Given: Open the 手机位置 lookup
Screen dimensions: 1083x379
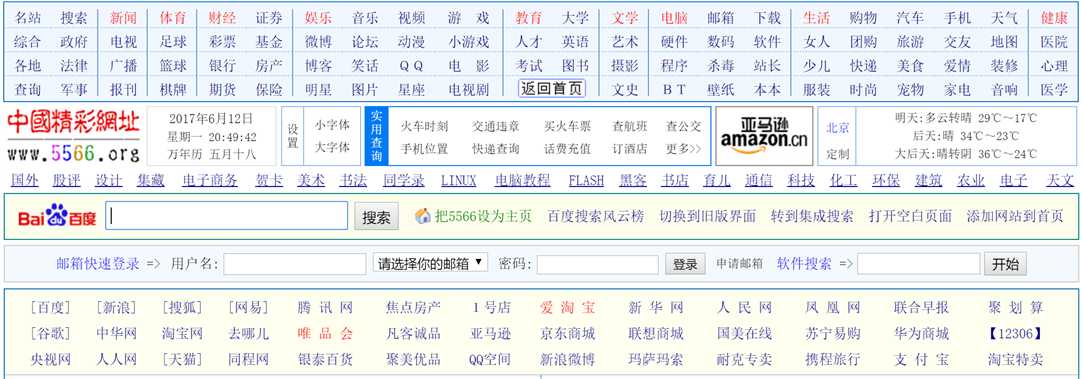Looking at the screenshot, I should click(x=424, y=148).
